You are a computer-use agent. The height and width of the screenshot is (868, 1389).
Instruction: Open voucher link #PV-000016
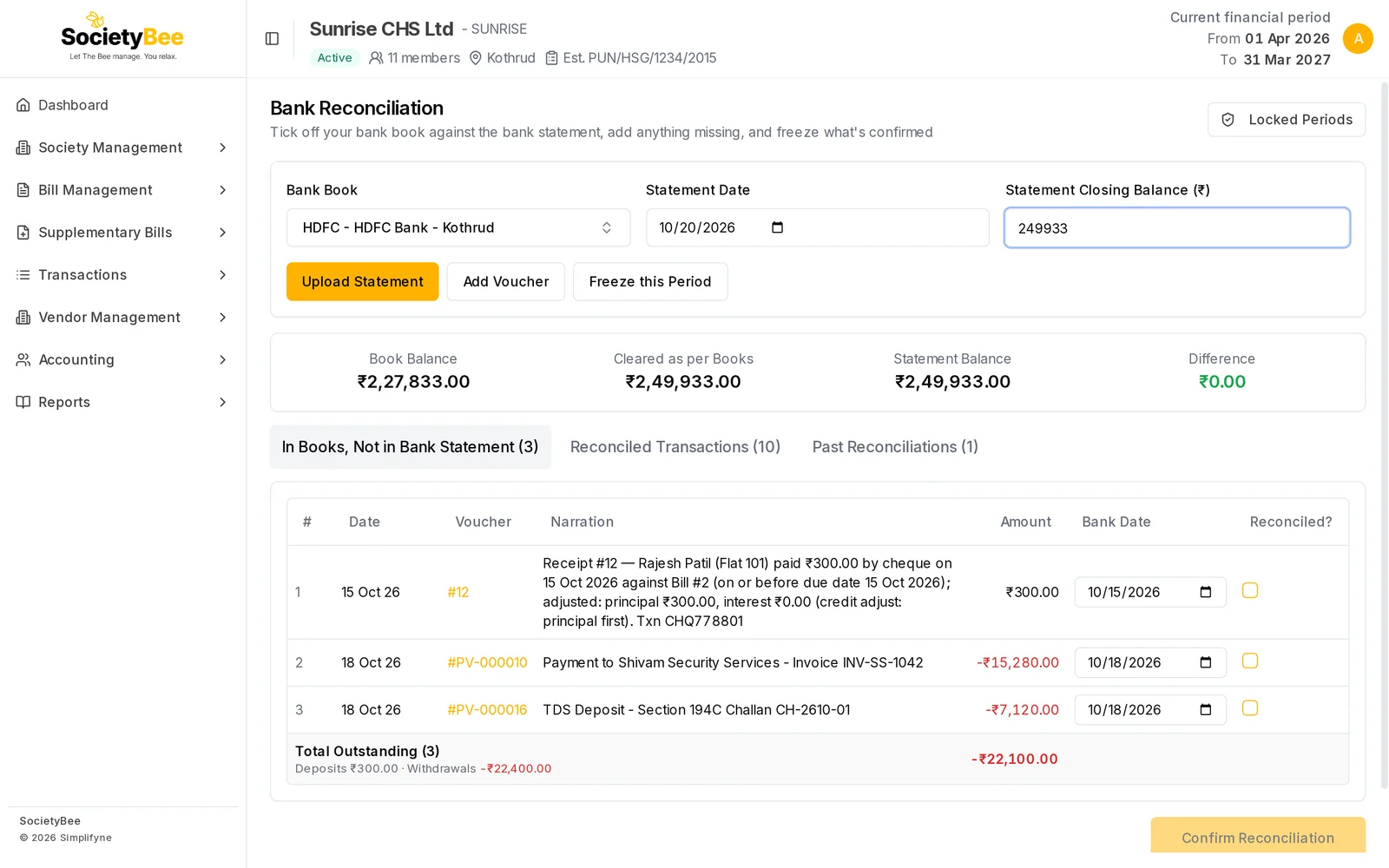(x=487, y=710)
